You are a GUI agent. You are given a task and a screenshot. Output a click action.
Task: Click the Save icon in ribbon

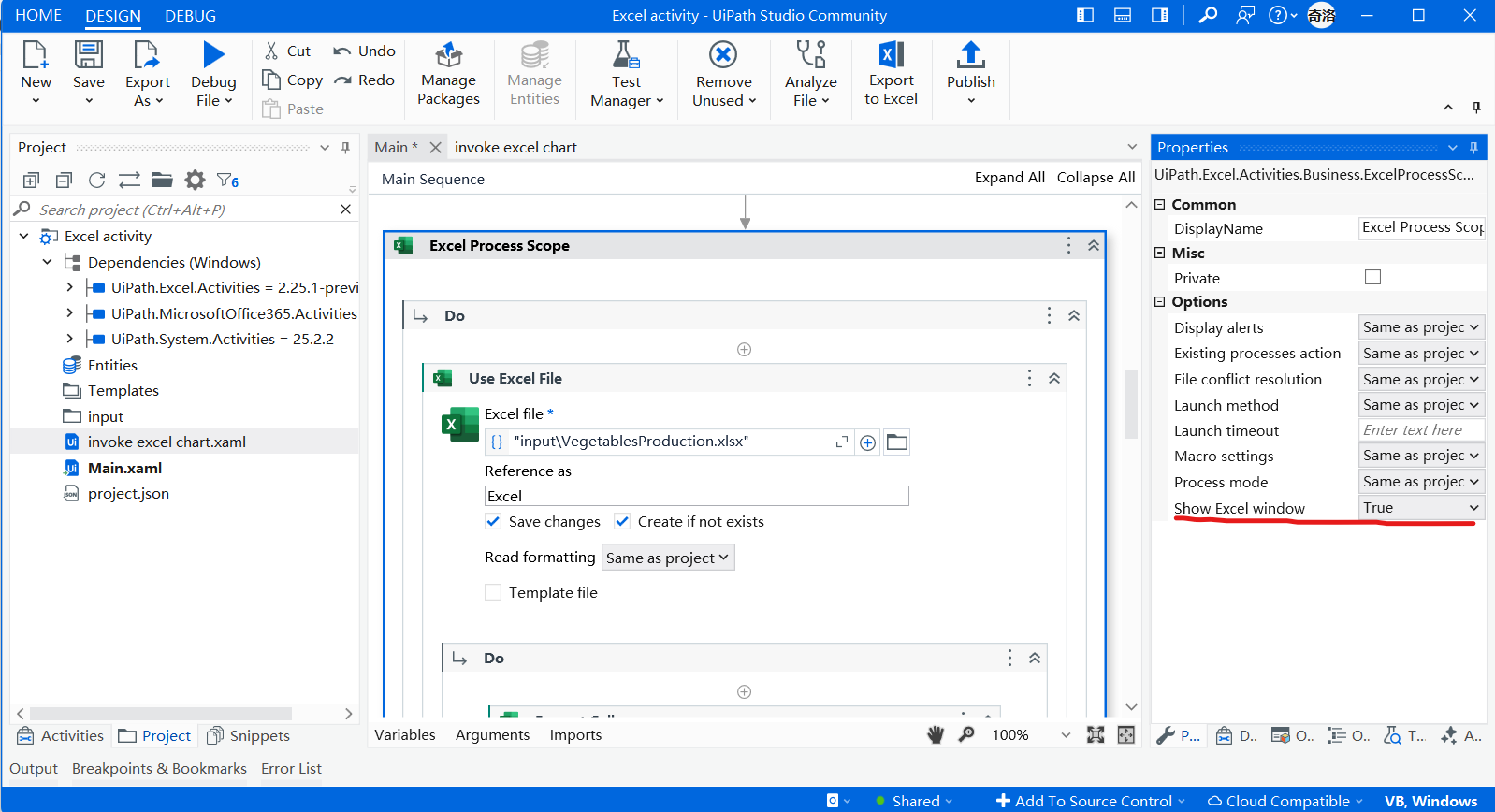(x=89, y=56)
